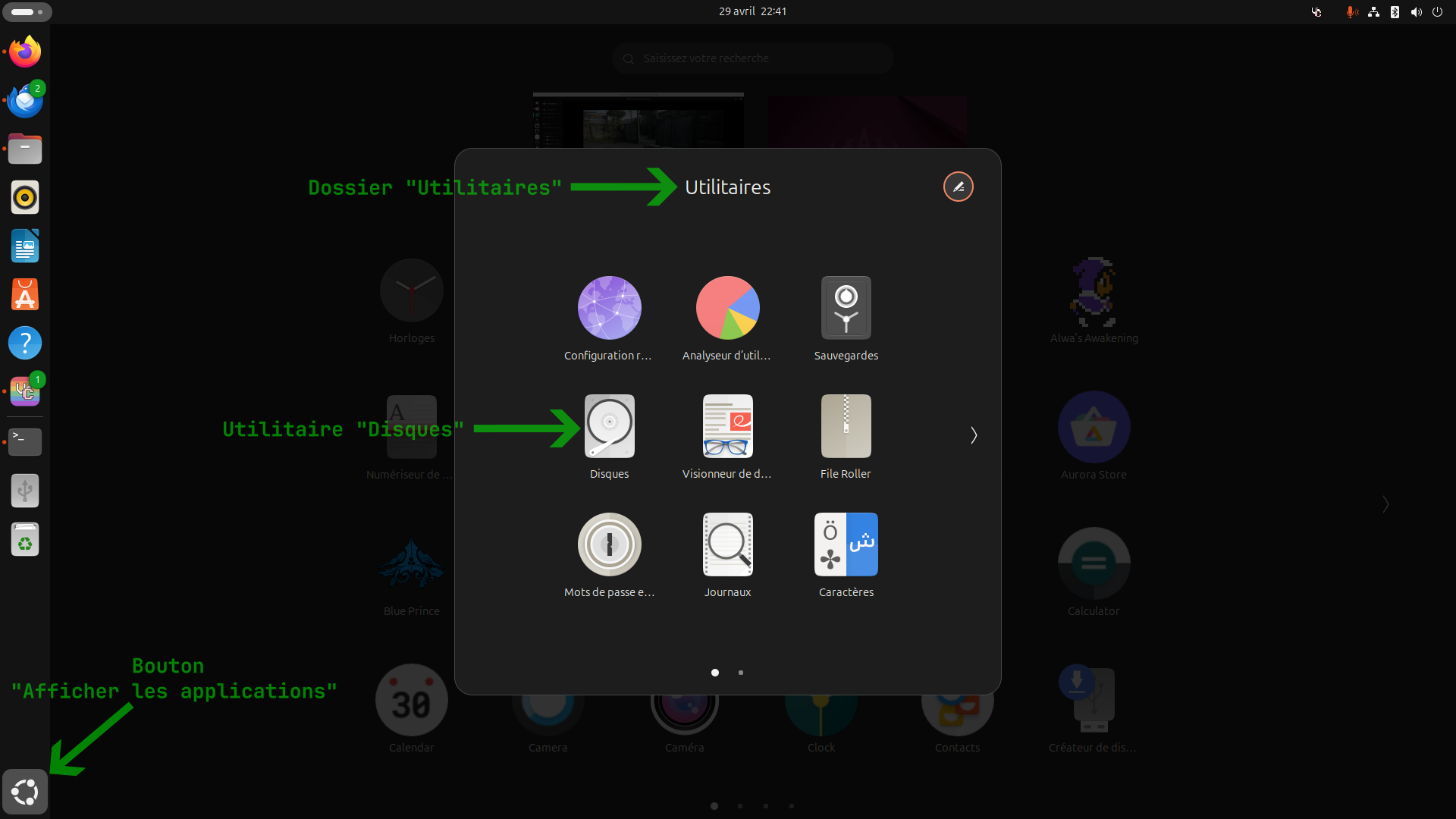Select the first page dot in folder
Screen dimensions: 1456x819
715,673
